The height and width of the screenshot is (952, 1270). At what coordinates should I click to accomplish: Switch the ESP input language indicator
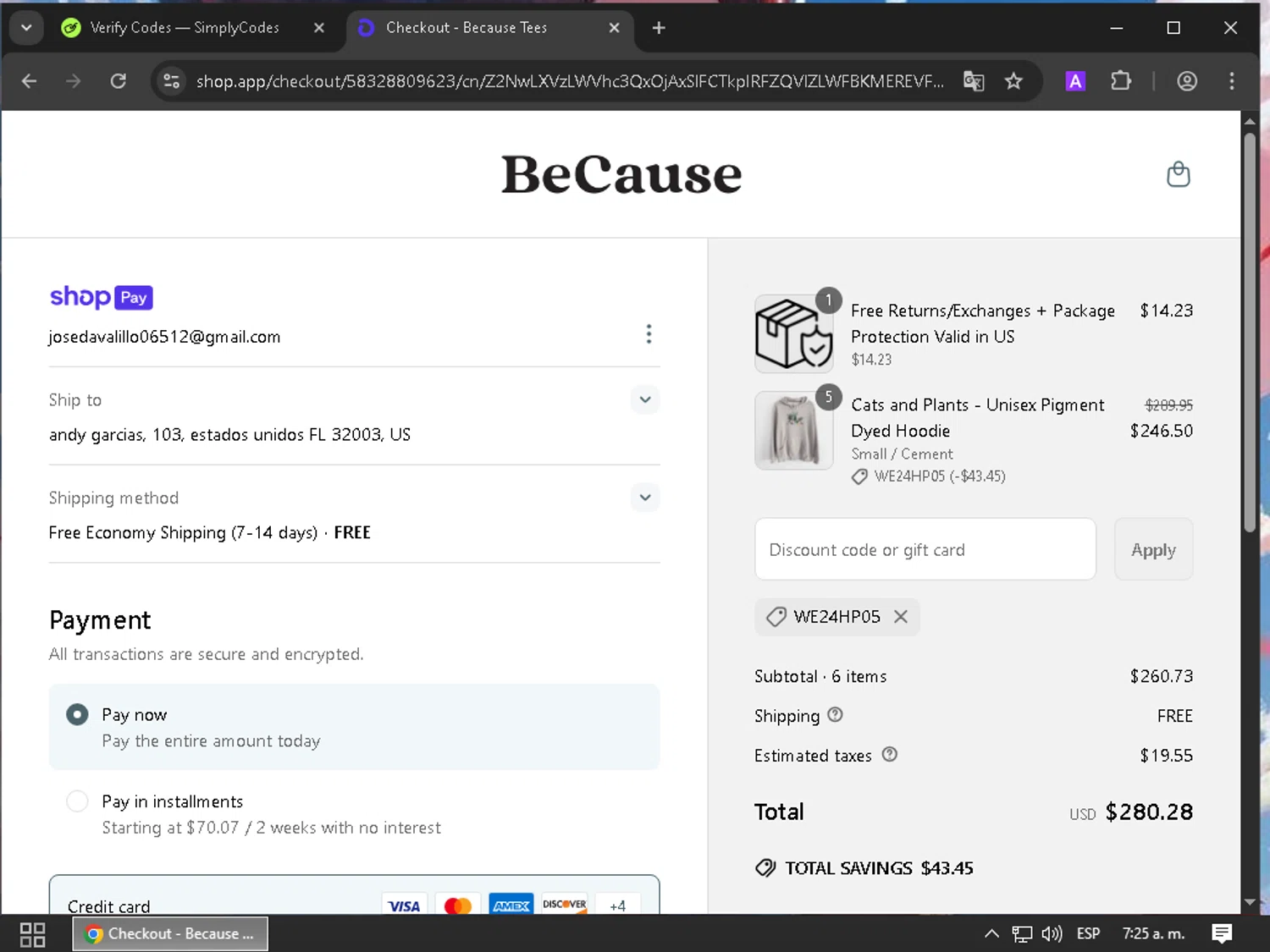click(x=1088, y=933)
